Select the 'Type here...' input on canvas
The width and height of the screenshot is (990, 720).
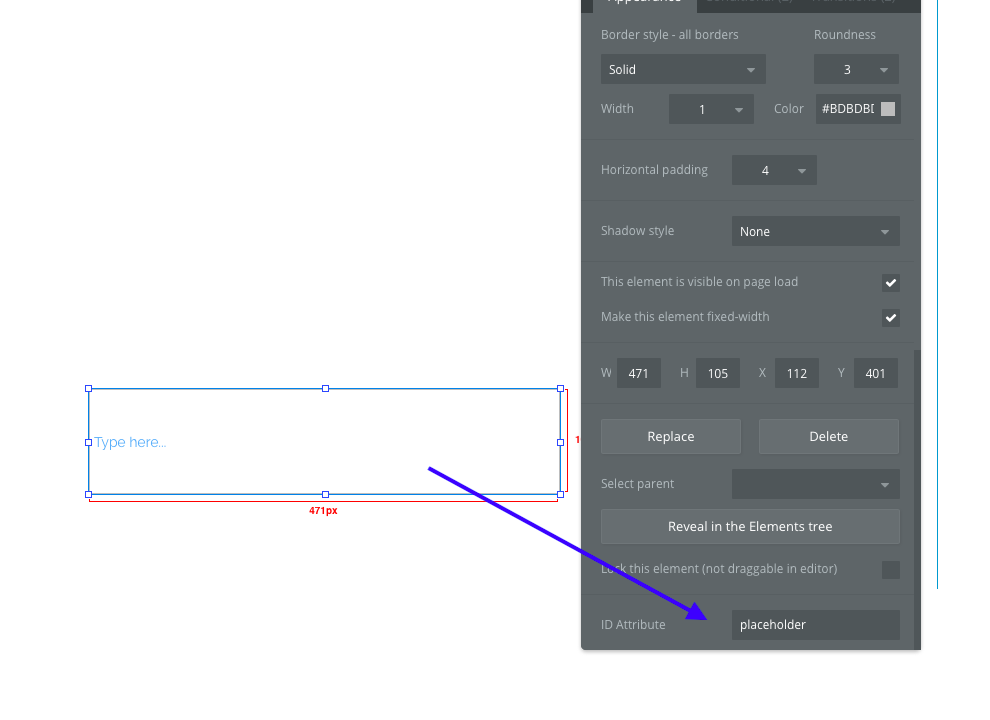click(325, 441)
